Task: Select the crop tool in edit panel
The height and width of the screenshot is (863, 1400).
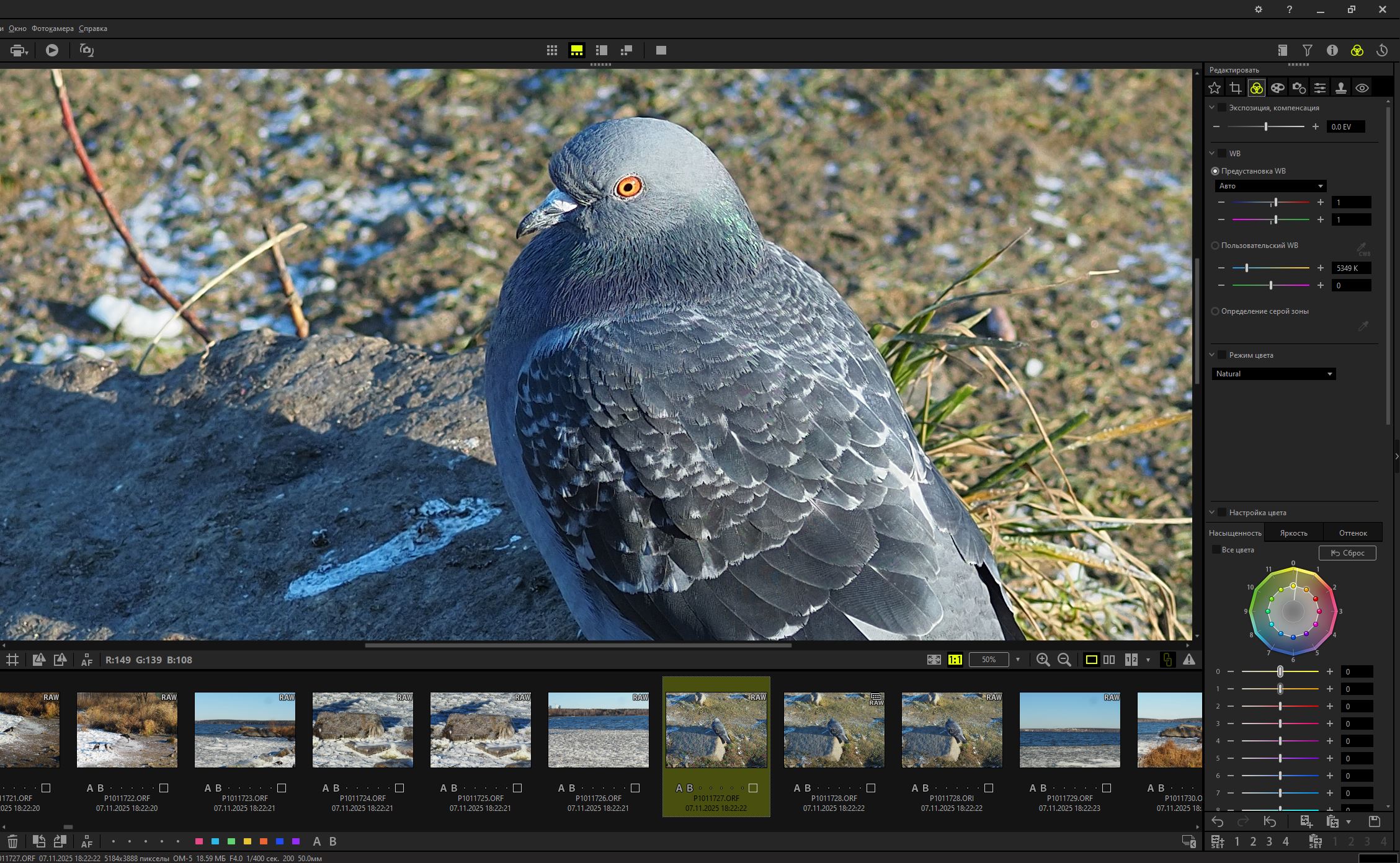Action: 1236,88
